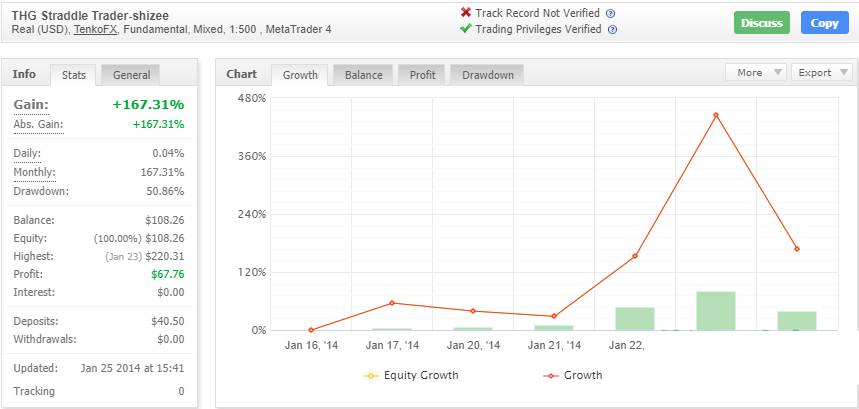The width and height of the screenshot is (859, 409).
Task: Click the red X track record status icon
Action: [466, 13]
